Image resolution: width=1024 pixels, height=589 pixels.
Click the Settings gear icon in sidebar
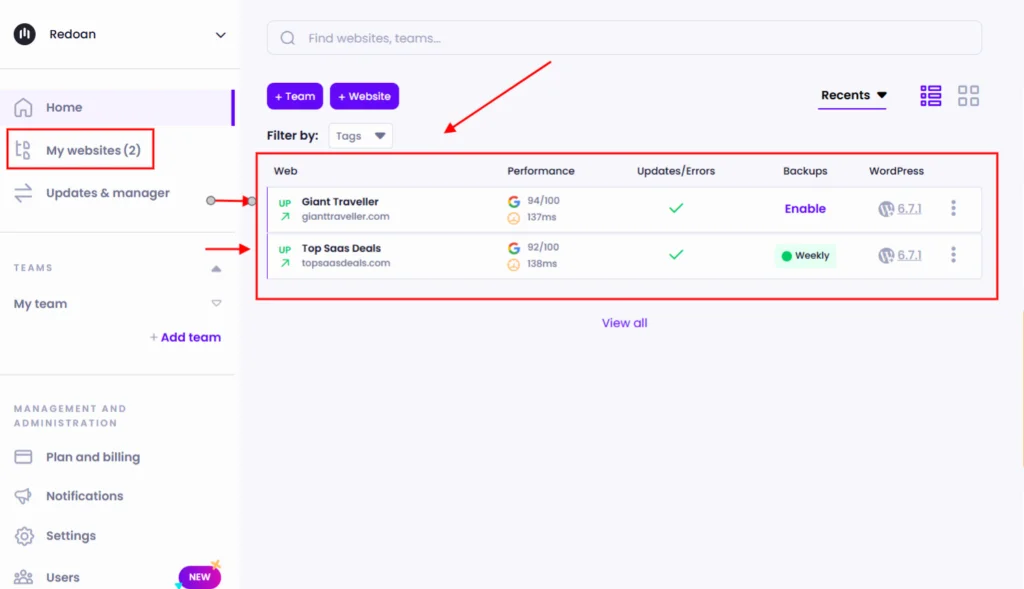coord(24,536)
